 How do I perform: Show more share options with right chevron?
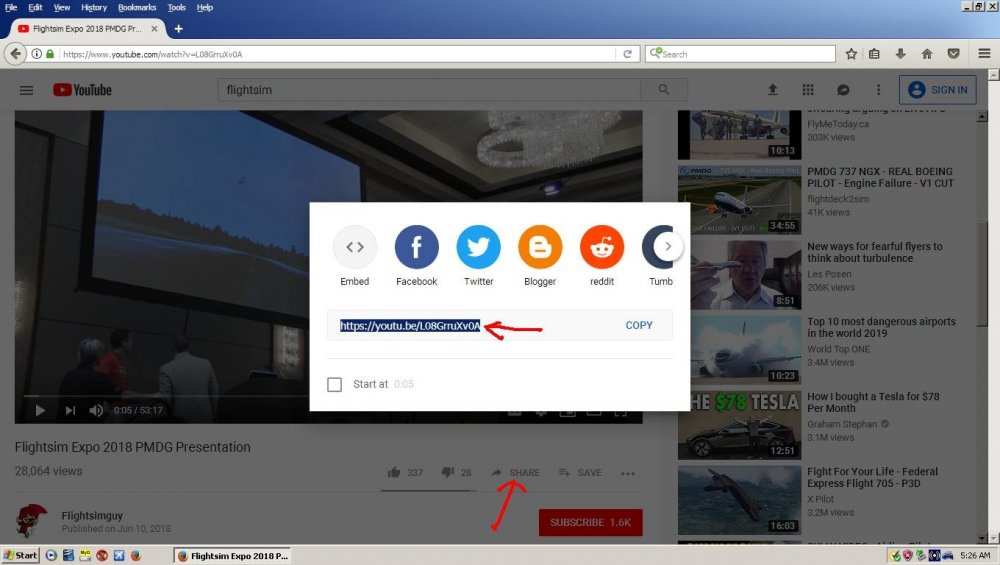pos(668,246)
